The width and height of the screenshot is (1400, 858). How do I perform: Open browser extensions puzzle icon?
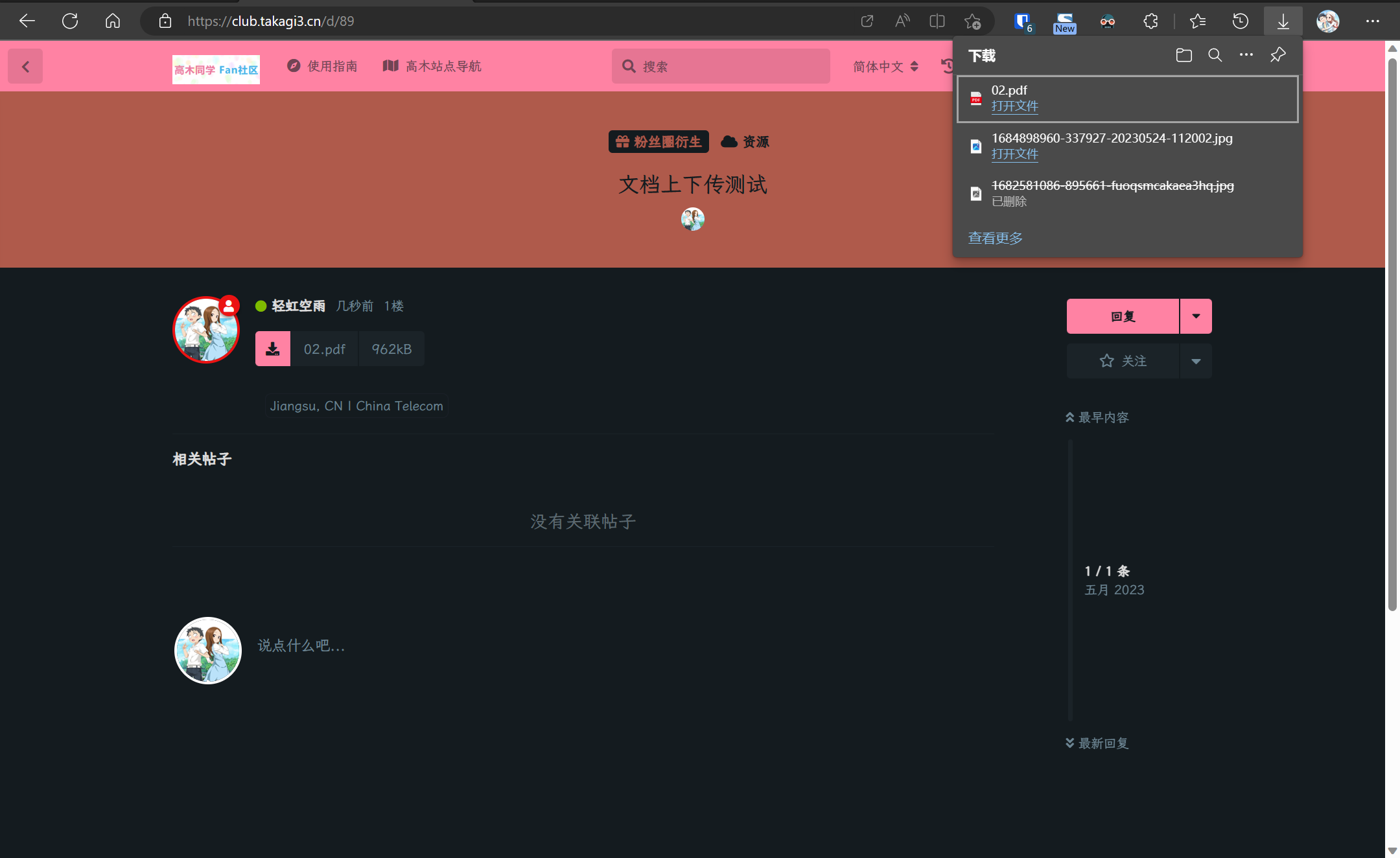pos(1150,21)
